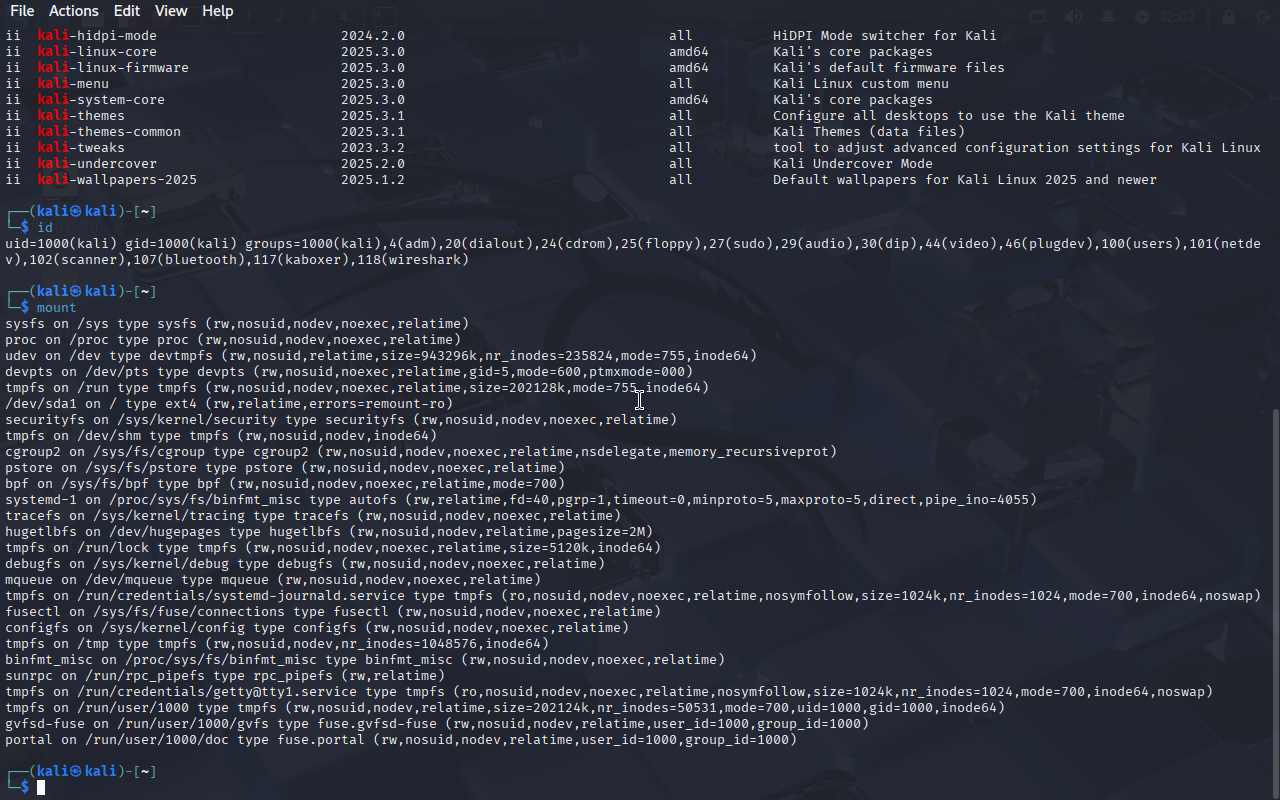Click the 'kali-themes-common' package name

click(x=109, y=132)
